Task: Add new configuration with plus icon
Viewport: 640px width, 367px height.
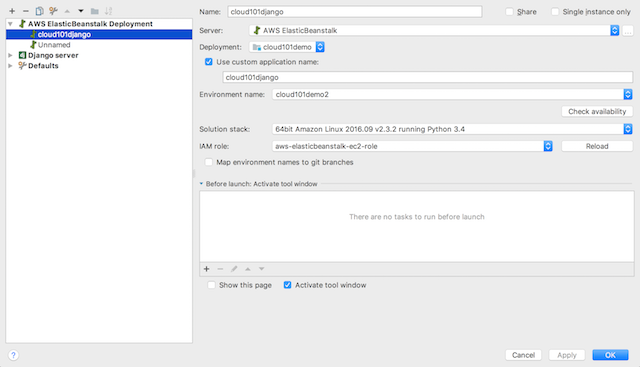Action: (12, 11)
